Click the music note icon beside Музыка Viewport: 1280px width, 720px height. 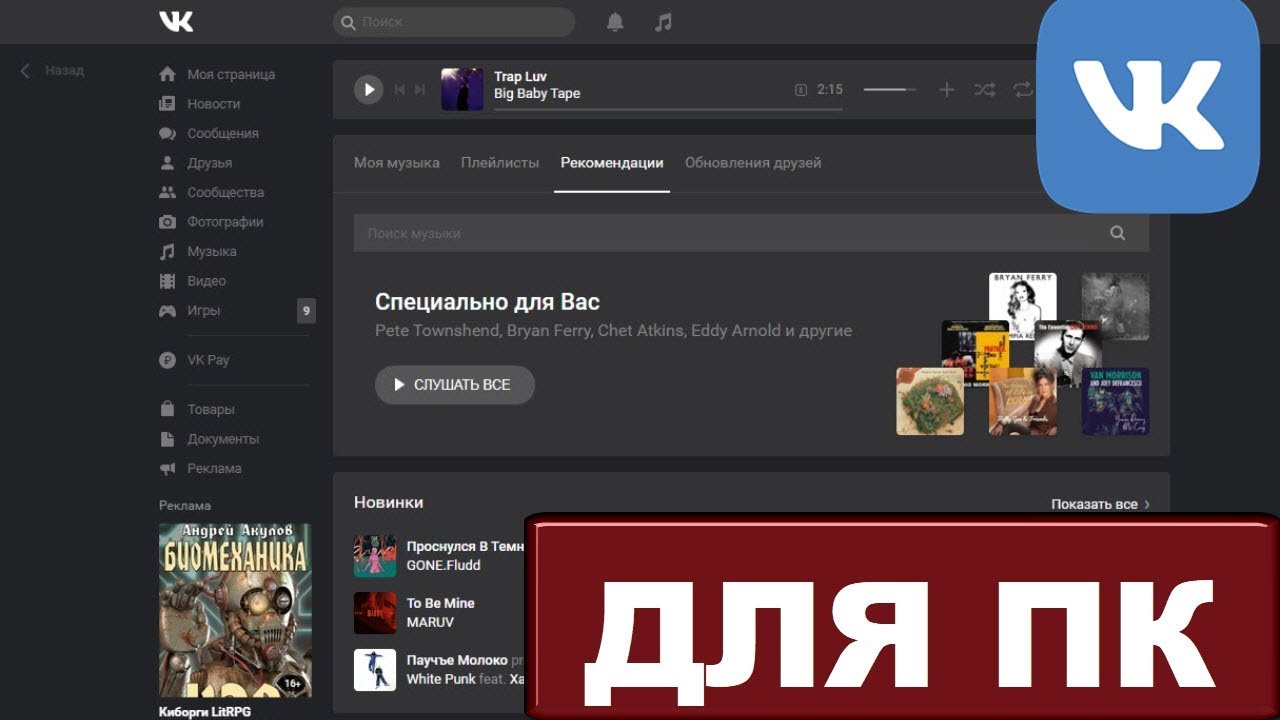168,251
